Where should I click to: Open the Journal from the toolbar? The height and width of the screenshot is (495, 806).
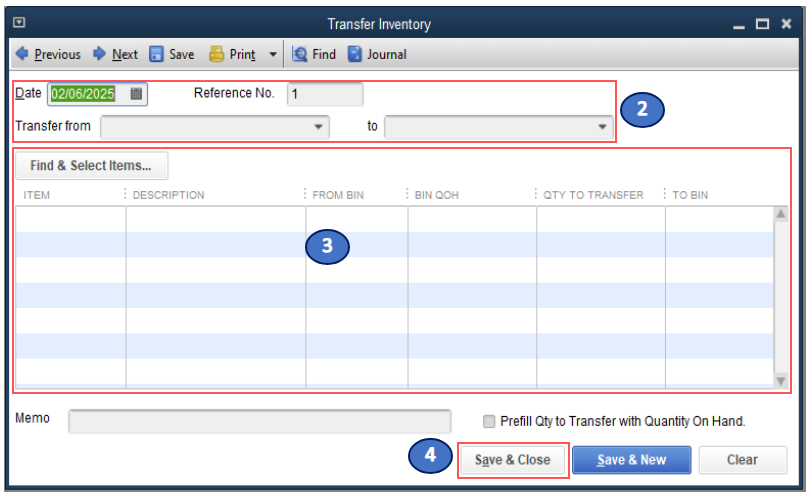(377, 54)
